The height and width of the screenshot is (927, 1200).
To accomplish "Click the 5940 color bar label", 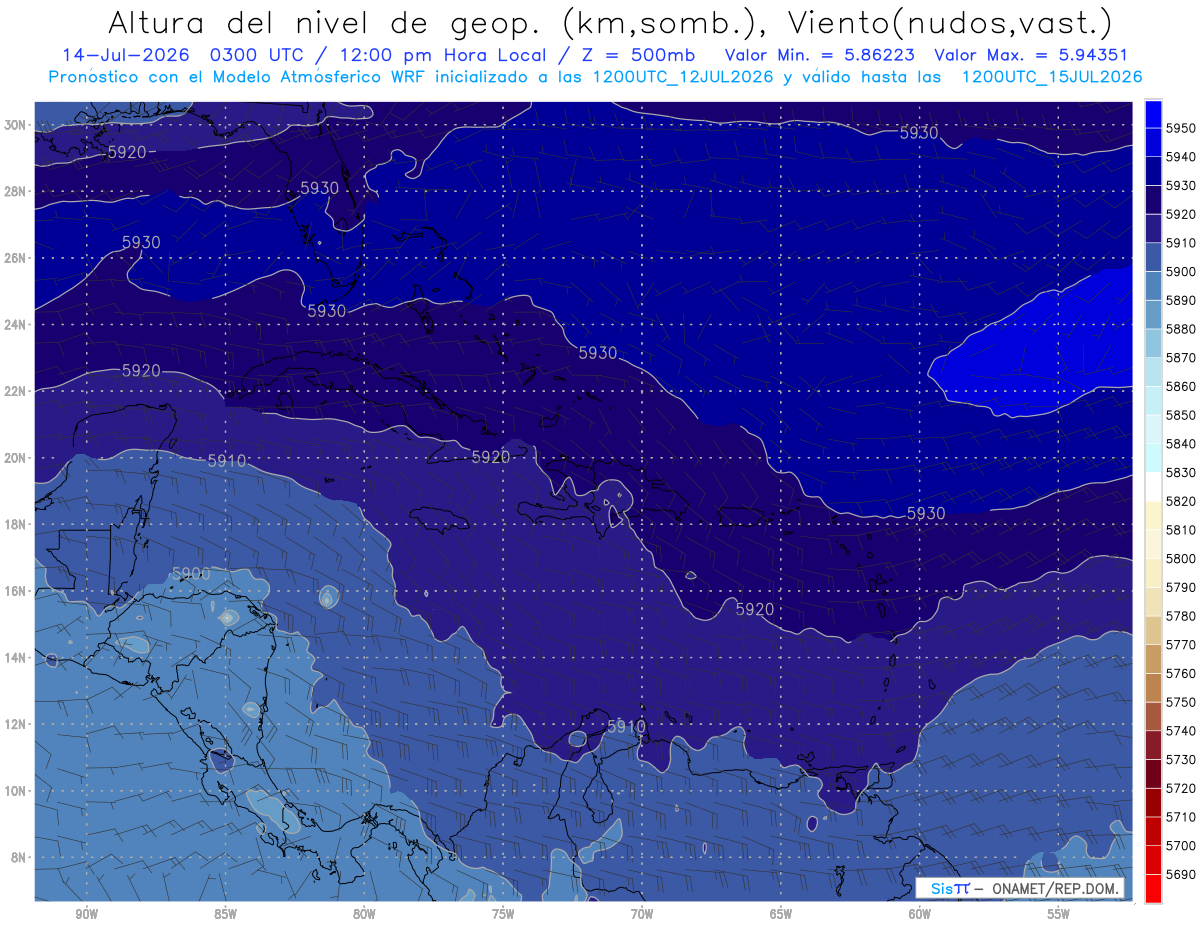I will coord(1181,157).
